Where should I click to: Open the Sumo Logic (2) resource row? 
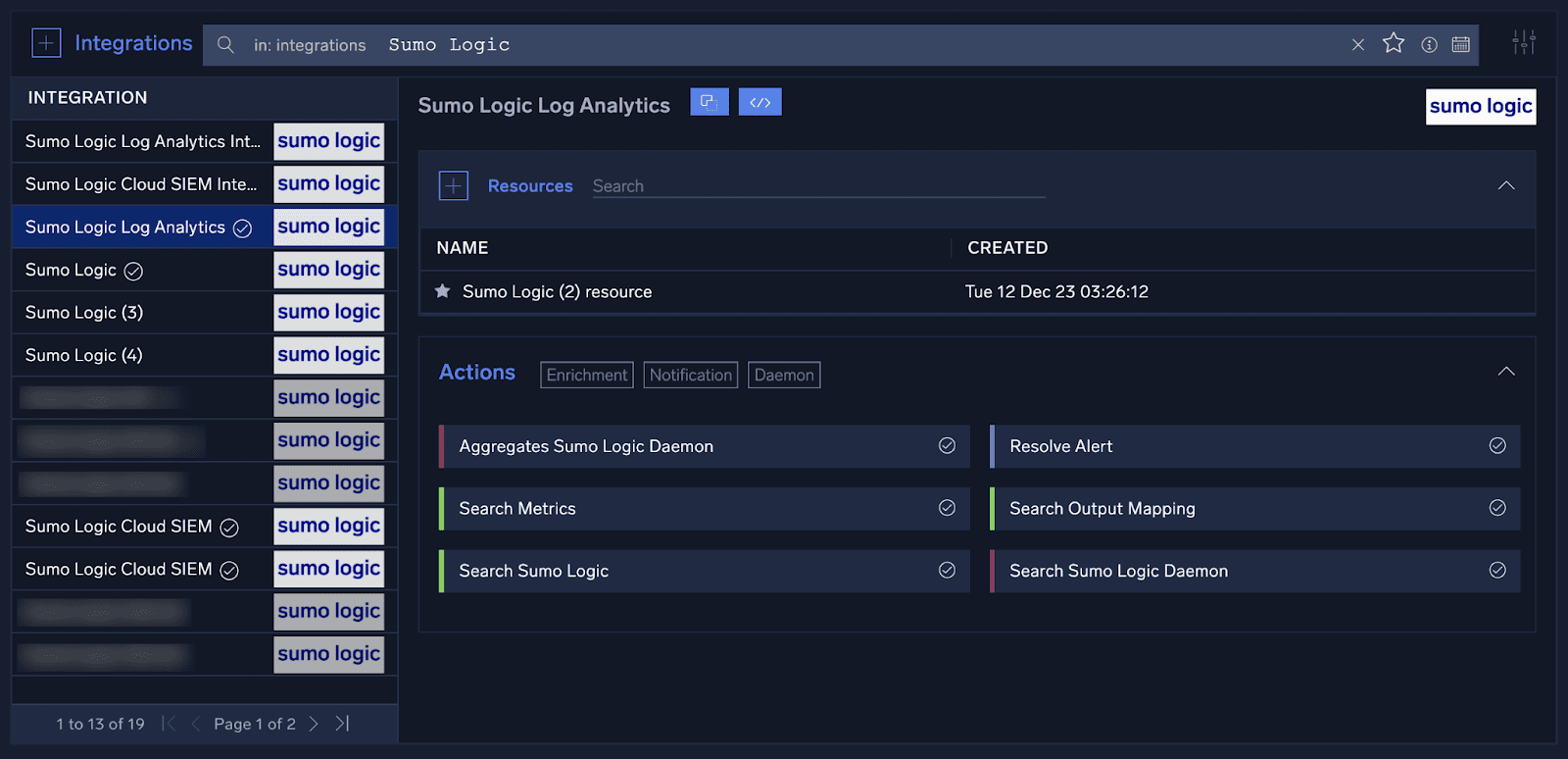pyautogui.click(x=977, y=292)
